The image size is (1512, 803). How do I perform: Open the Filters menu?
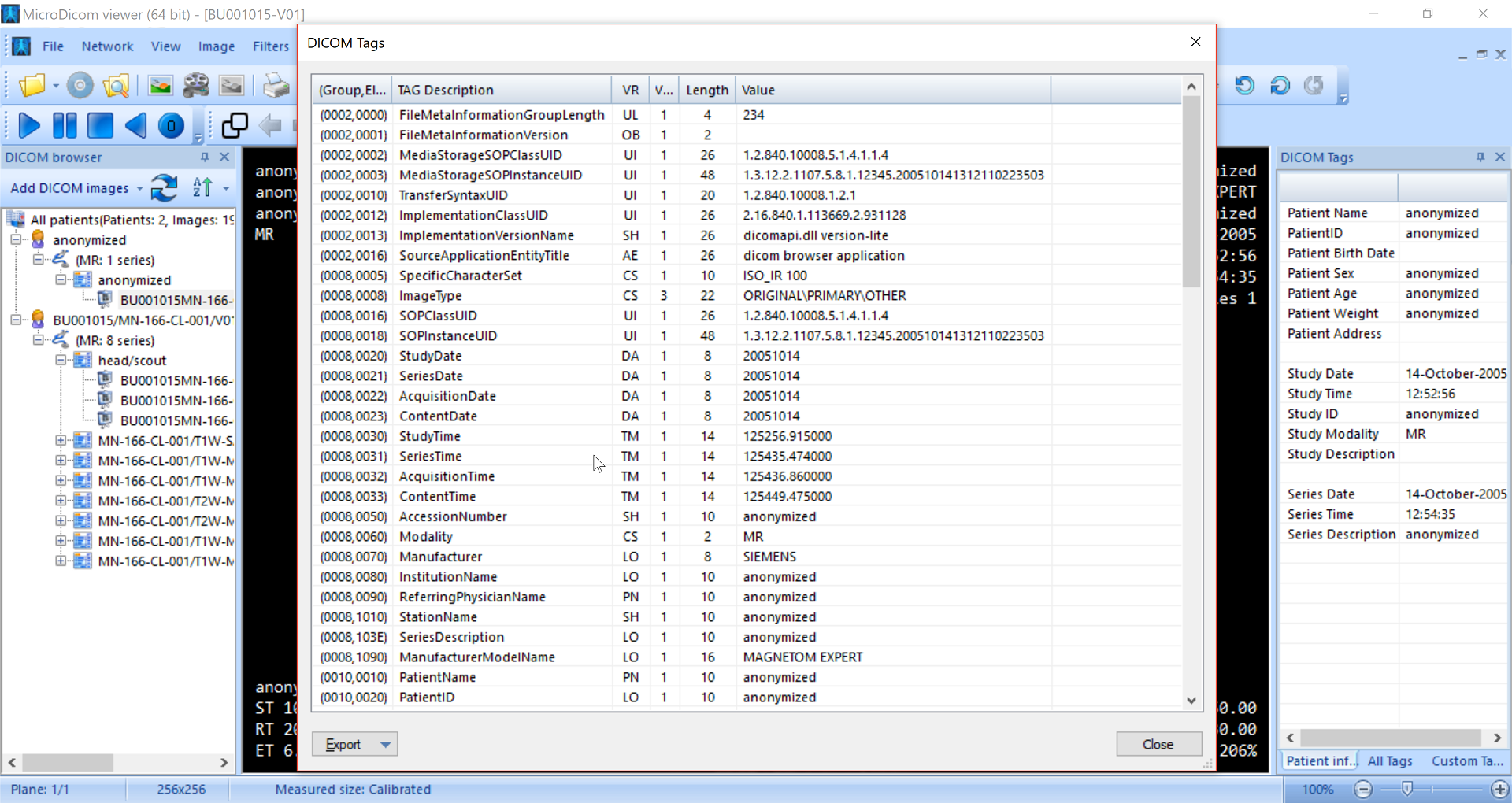(x=271, y=46)
